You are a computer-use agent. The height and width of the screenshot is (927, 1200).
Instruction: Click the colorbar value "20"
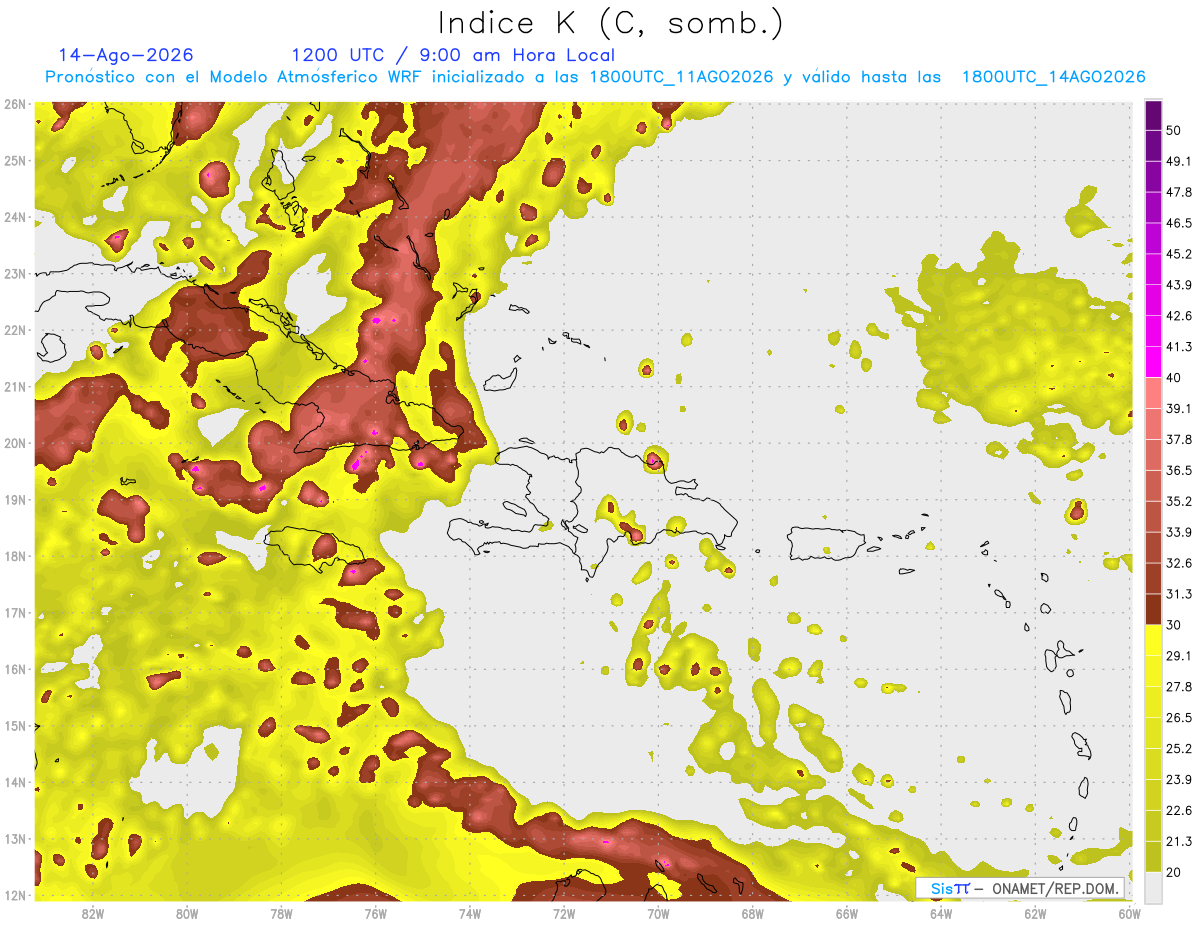click(x=1174, y=873)
